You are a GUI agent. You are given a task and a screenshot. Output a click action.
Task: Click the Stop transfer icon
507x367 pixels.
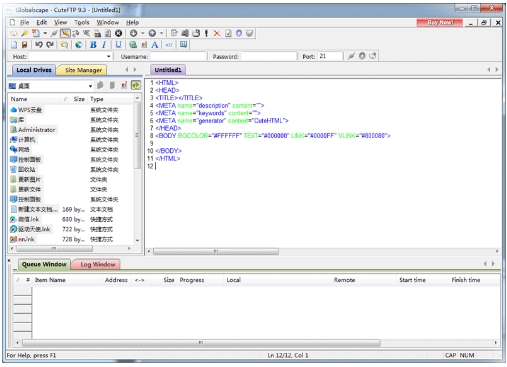click(118, 33)
